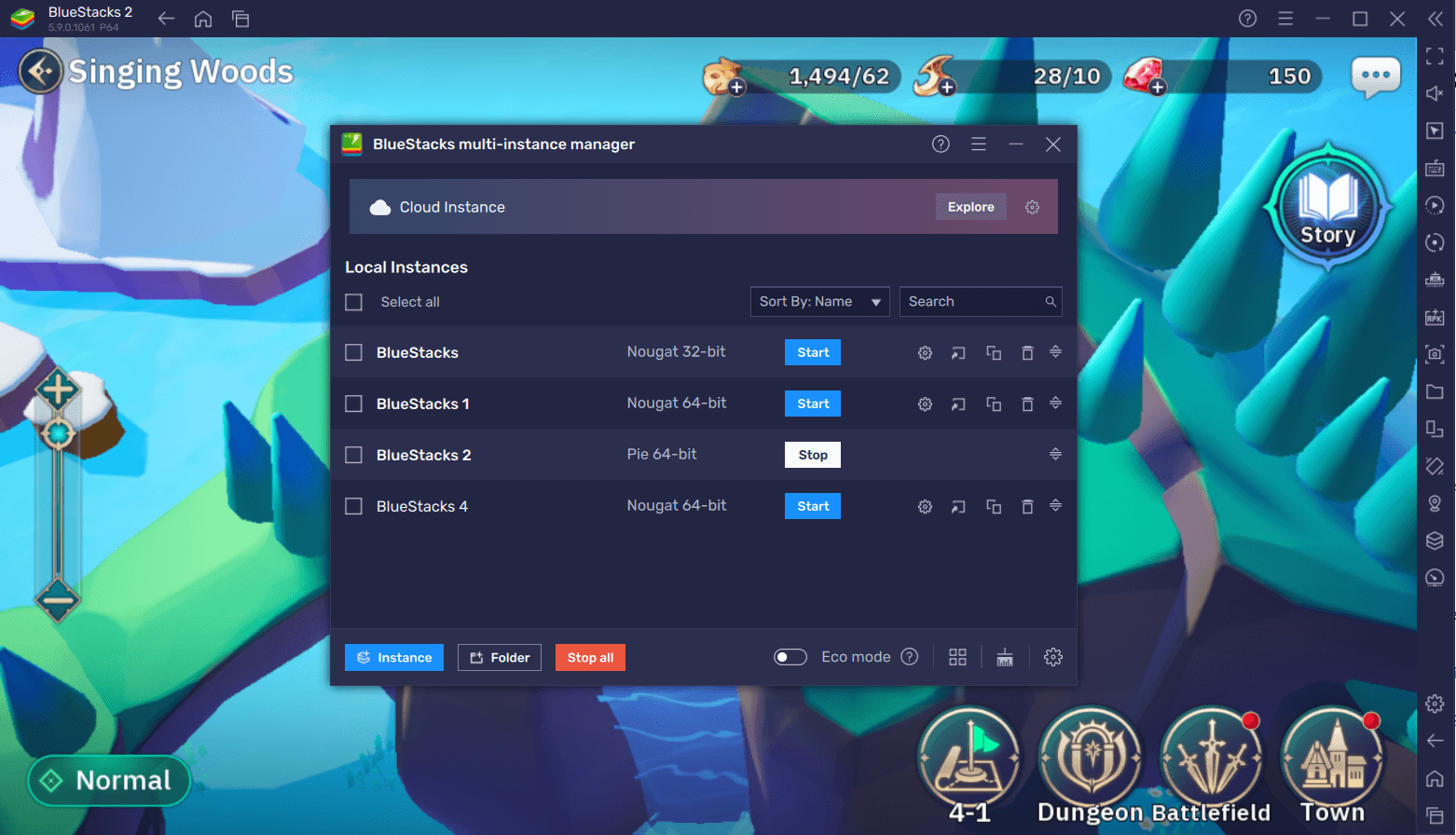
Task: Open BlueStacks home from top bar
Action: tap(203, 19)
